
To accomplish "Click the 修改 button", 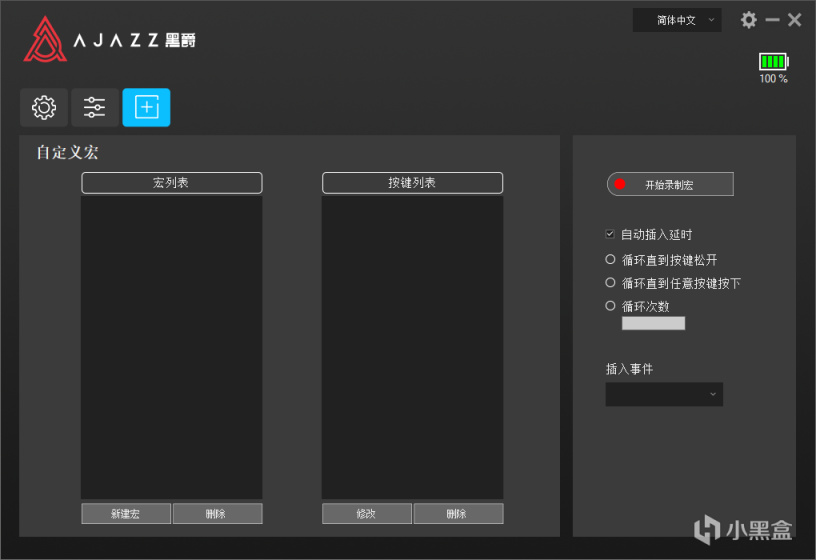I will pyautogui.click(x=367, y=514).
